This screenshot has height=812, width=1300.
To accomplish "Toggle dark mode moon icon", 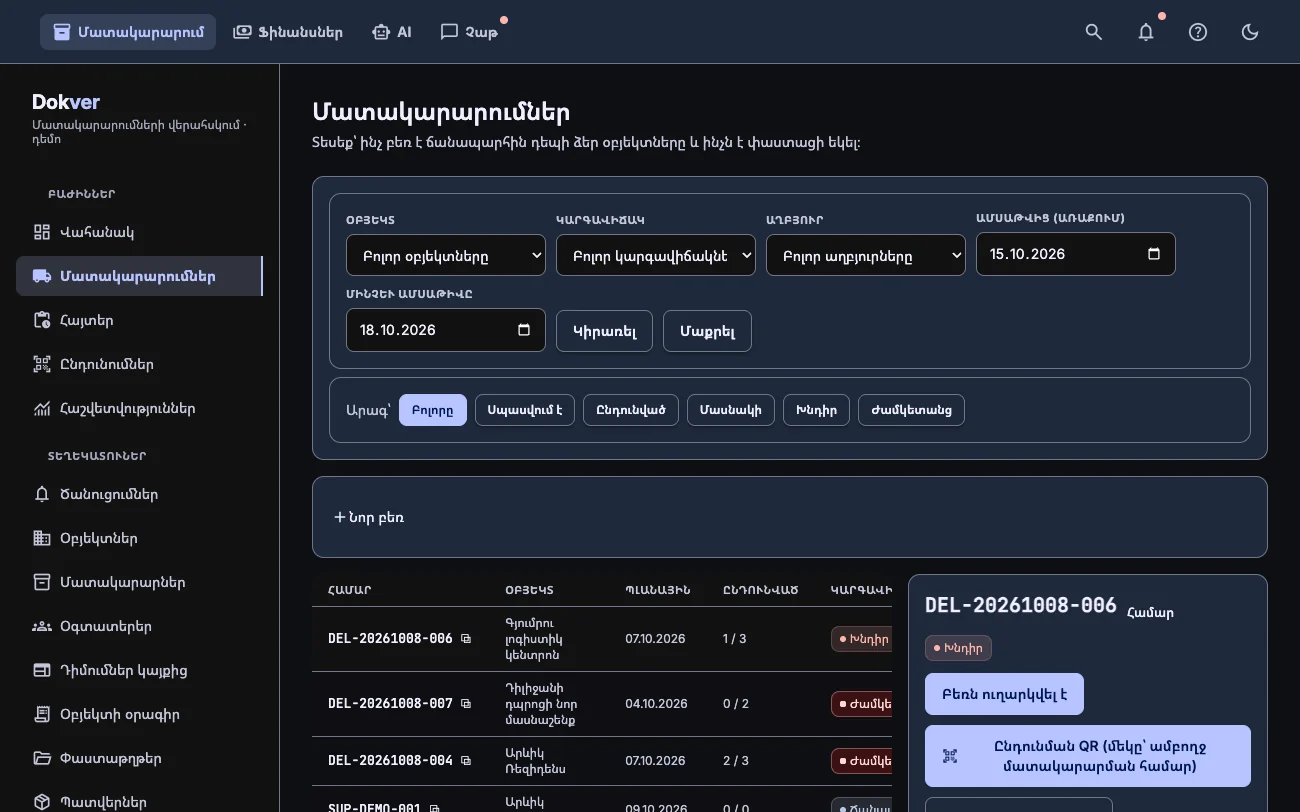I will point(1250,32).
